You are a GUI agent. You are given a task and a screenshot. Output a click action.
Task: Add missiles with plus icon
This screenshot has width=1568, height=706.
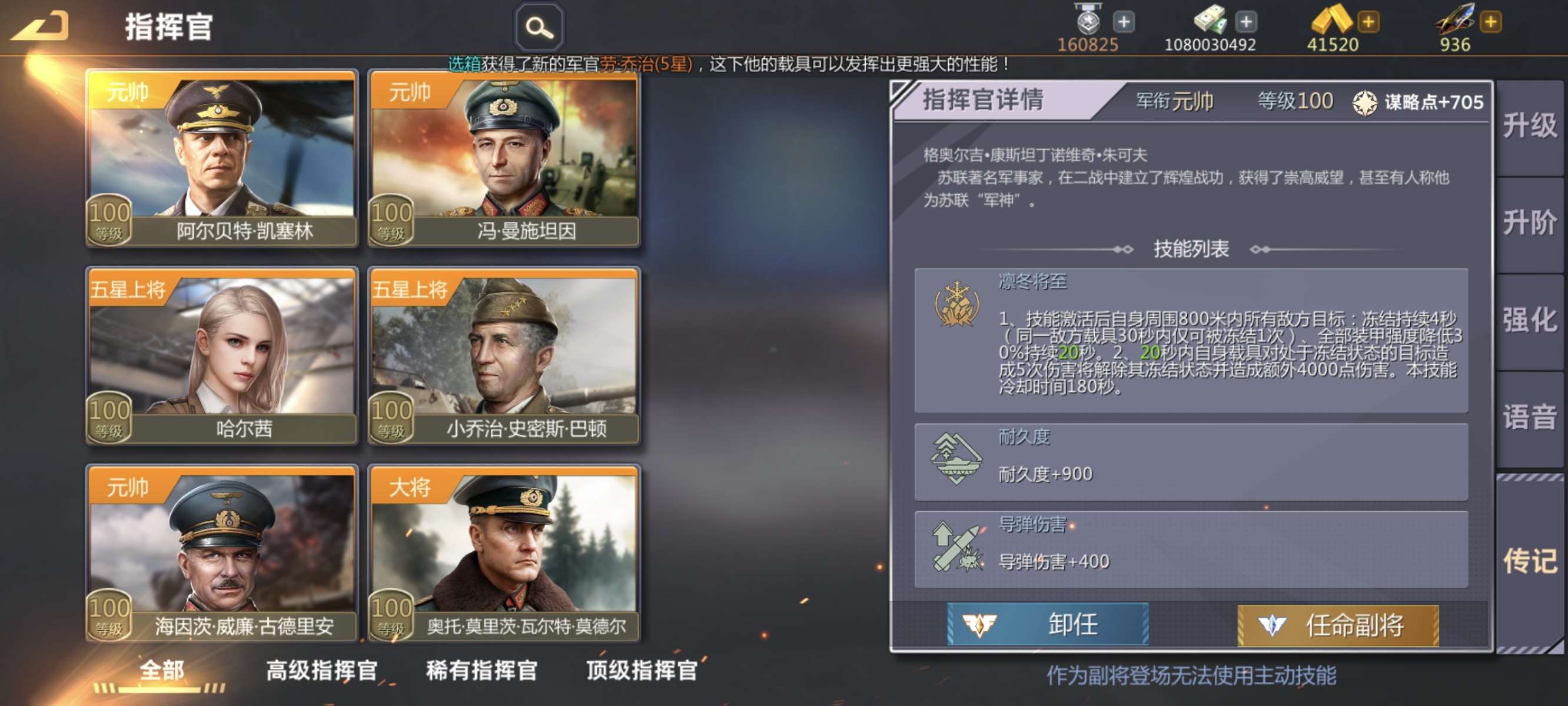point(1491,22)
